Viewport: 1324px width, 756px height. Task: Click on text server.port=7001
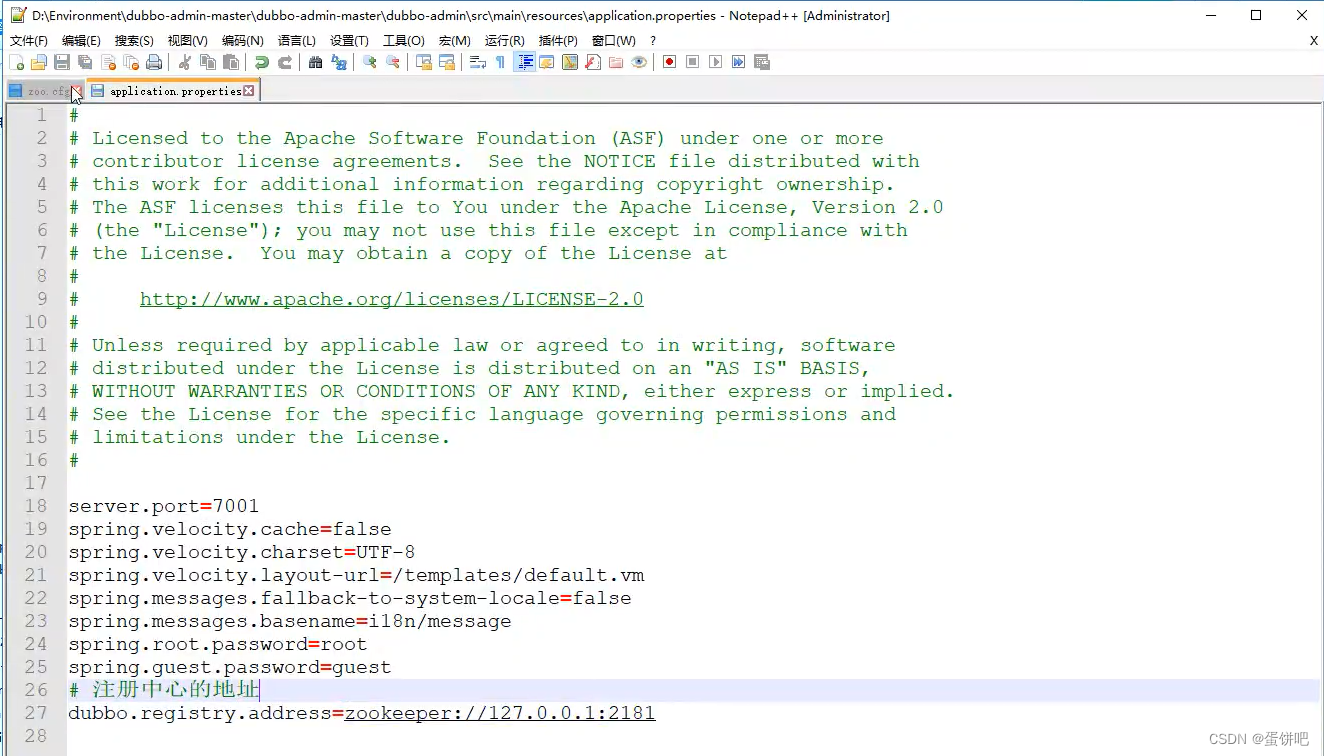(x=164, y=506)
